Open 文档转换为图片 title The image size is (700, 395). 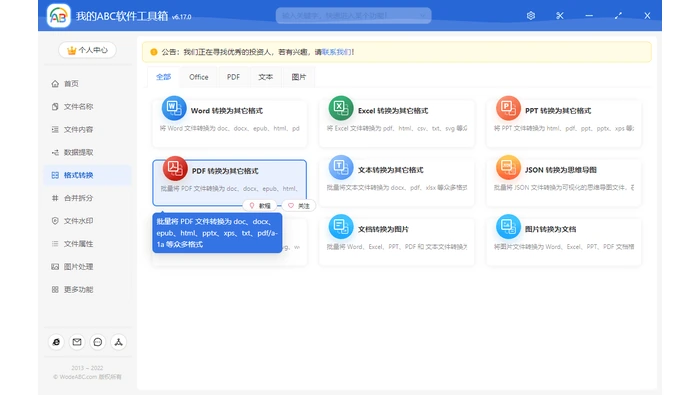(383, 229)
